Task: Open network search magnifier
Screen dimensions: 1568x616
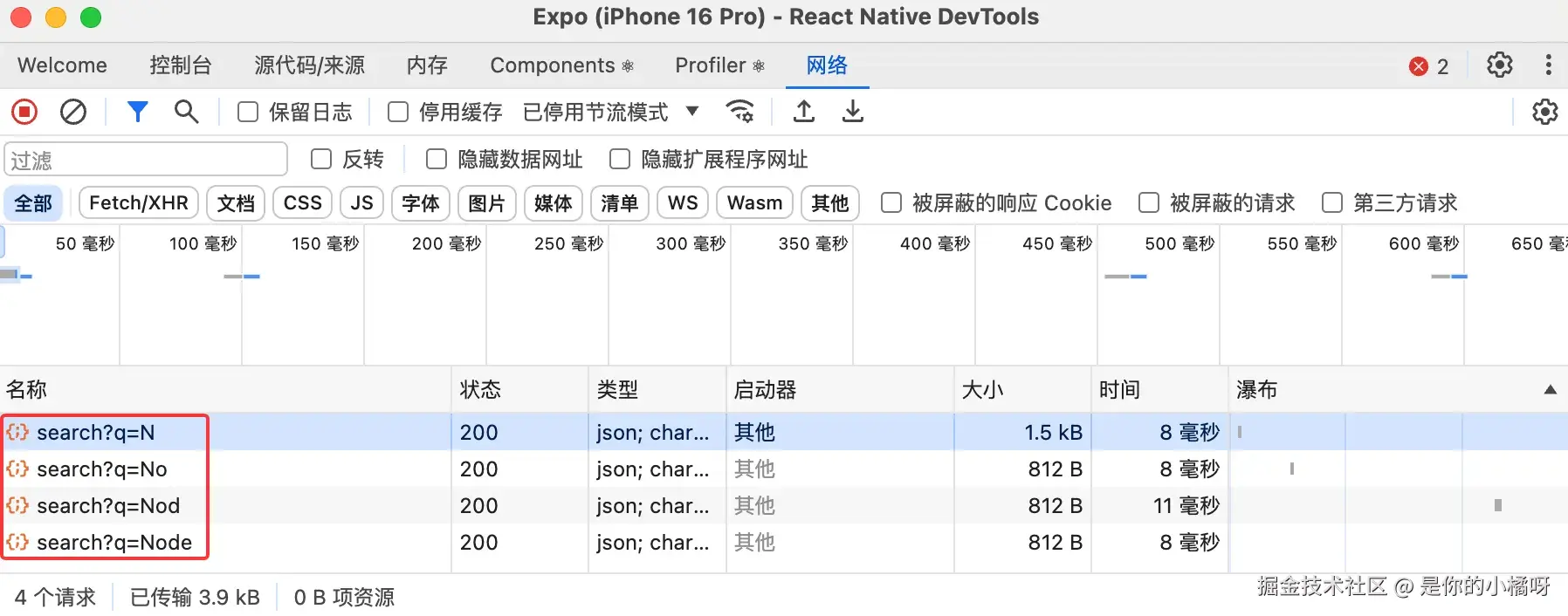Action: pyautogui.click(x=186, y=112)
